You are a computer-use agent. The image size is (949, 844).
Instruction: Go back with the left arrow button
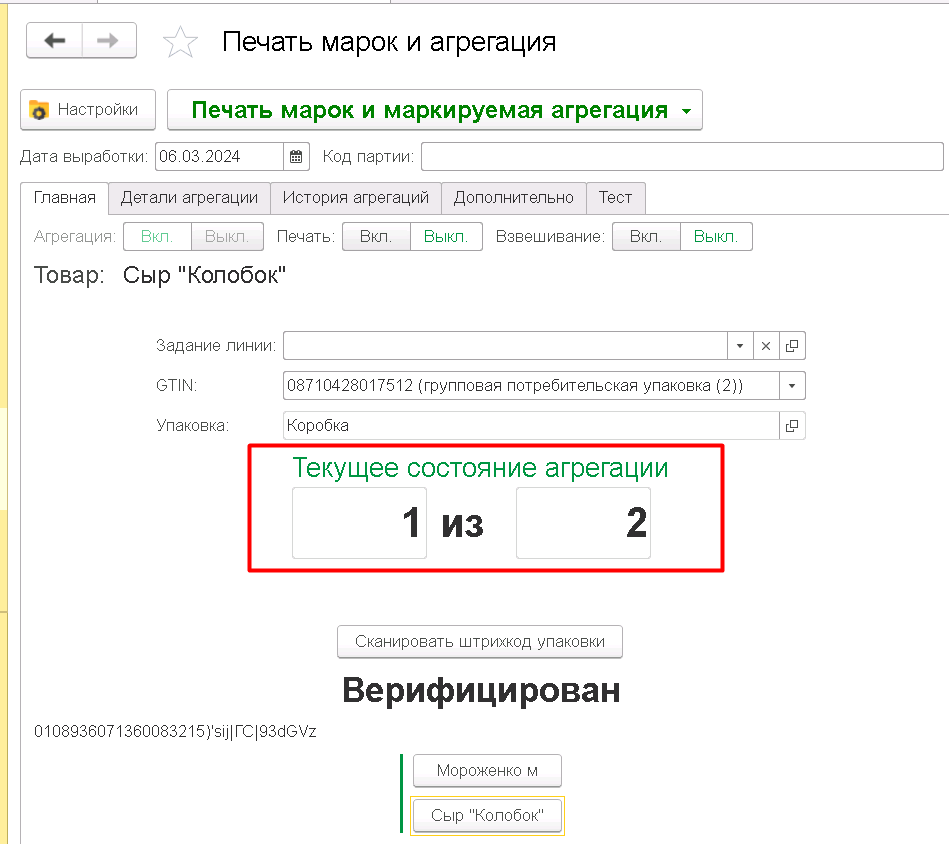tap(54, 41)
